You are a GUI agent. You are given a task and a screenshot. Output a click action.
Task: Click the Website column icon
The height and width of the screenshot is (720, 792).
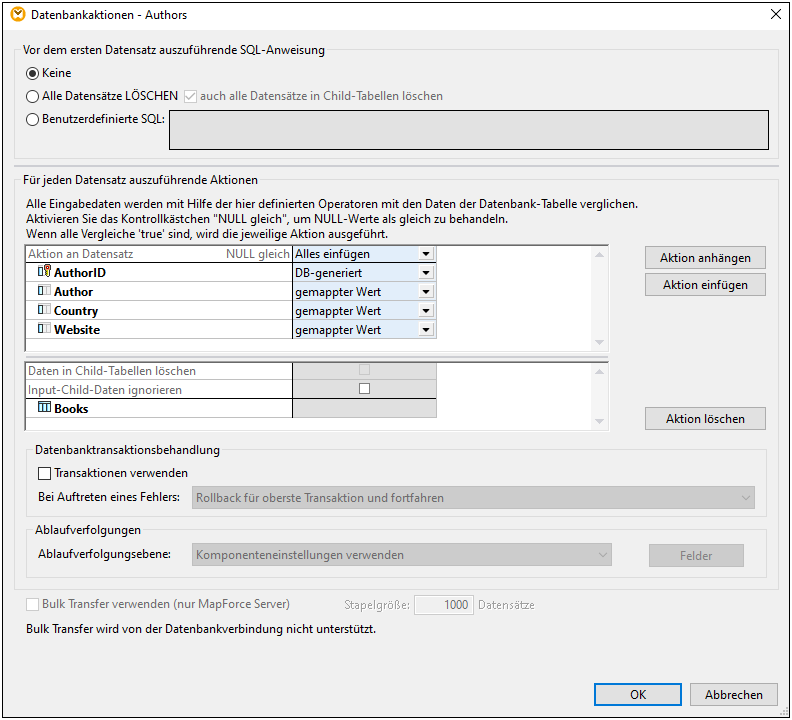(44, 329)
